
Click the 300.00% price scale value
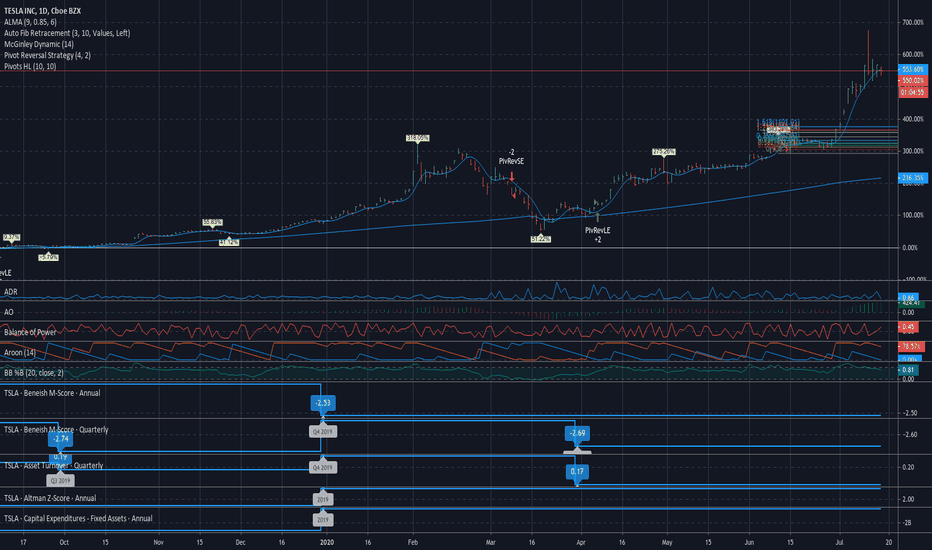click(913, 152)
